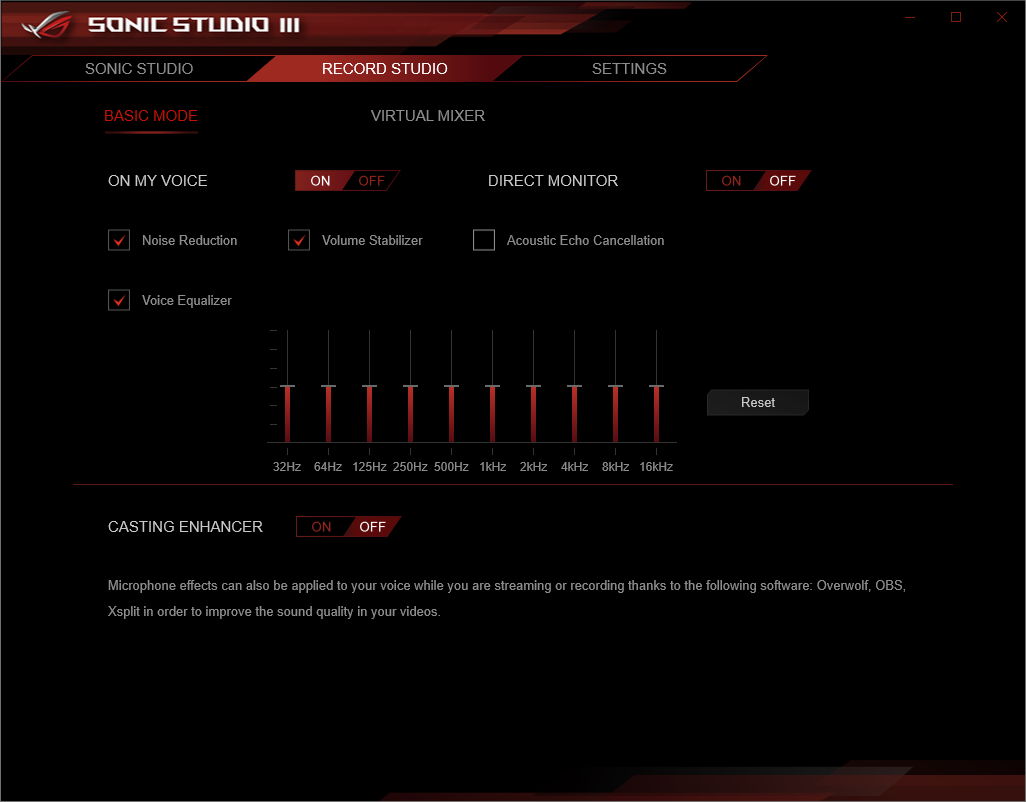Viewport: 1026px width, 802px height.
Task: Minimize the Sonic Studio window
Action: coord(909,16)
